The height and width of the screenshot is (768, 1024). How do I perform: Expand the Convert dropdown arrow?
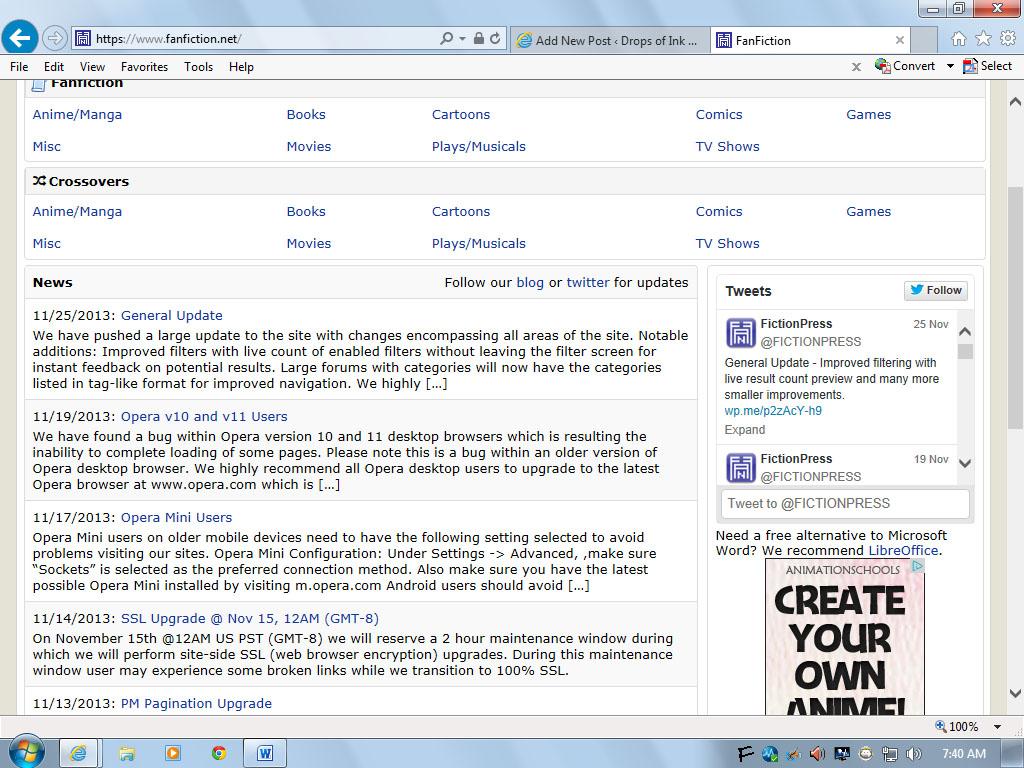[950, 66]
